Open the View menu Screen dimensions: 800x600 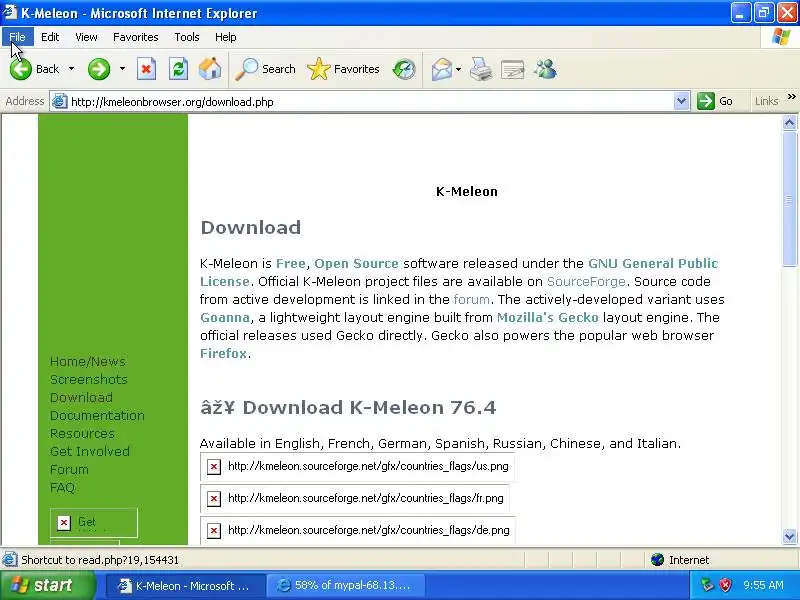click(x=86, y=37)
